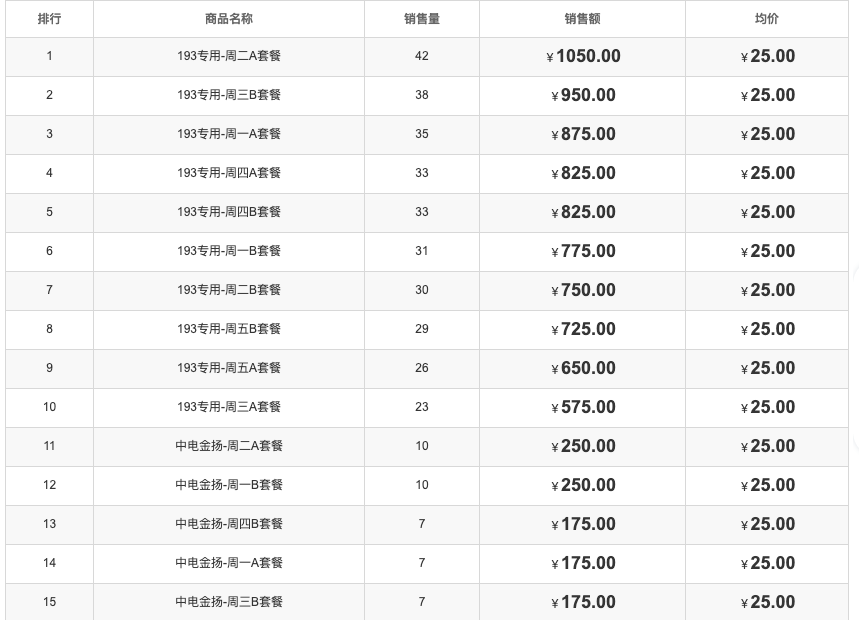This screenshot has height=620, width=859.
Task: Click the 排行 column header
Action: point(49,19)
